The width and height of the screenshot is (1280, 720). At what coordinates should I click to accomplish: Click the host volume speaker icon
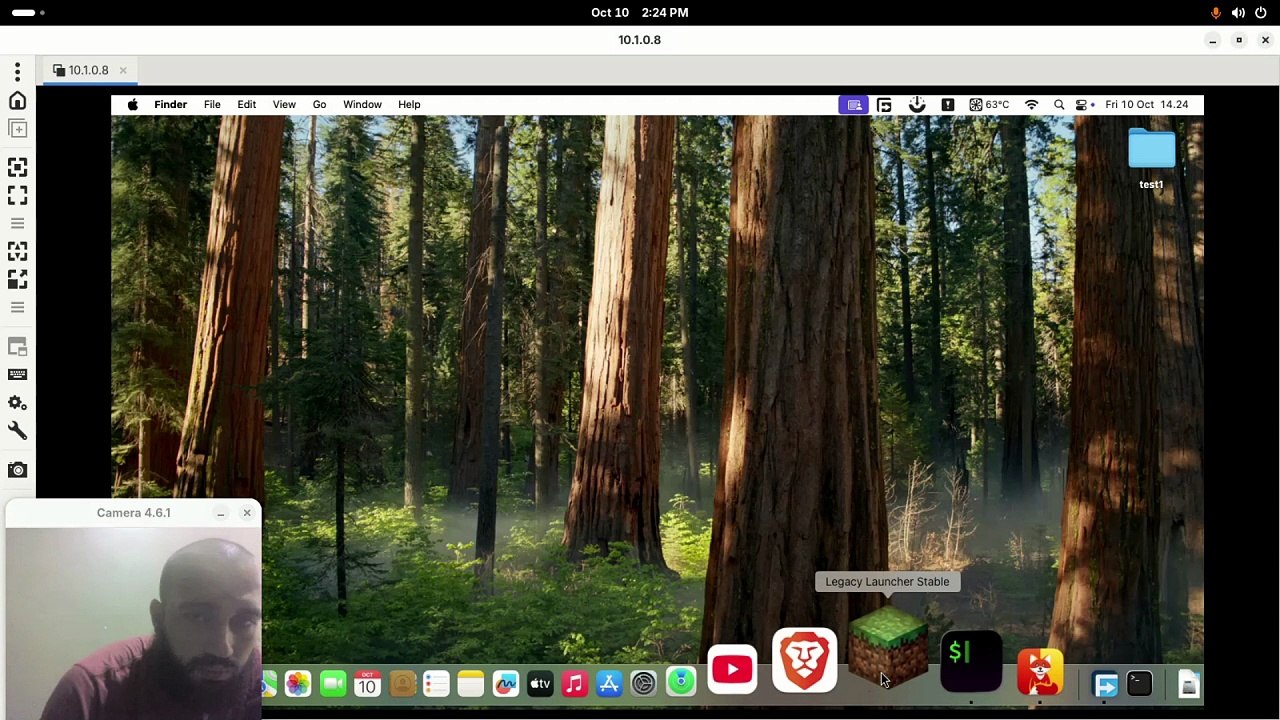(1238, 12)
